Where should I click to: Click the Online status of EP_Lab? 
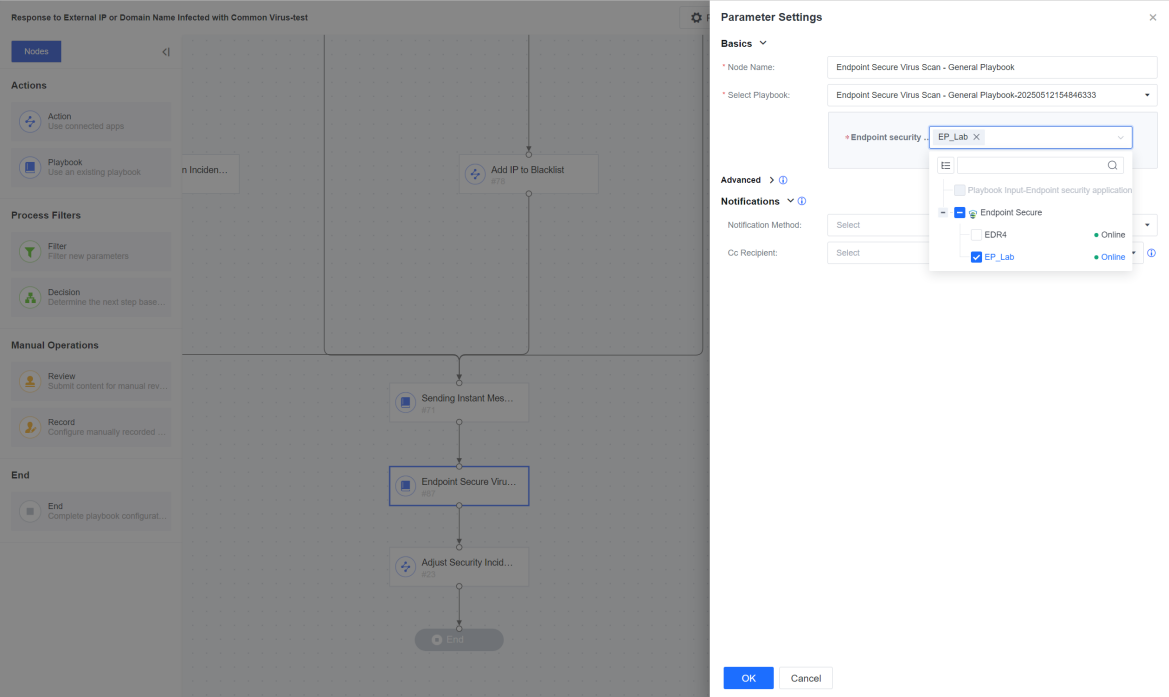[1109, 257]
